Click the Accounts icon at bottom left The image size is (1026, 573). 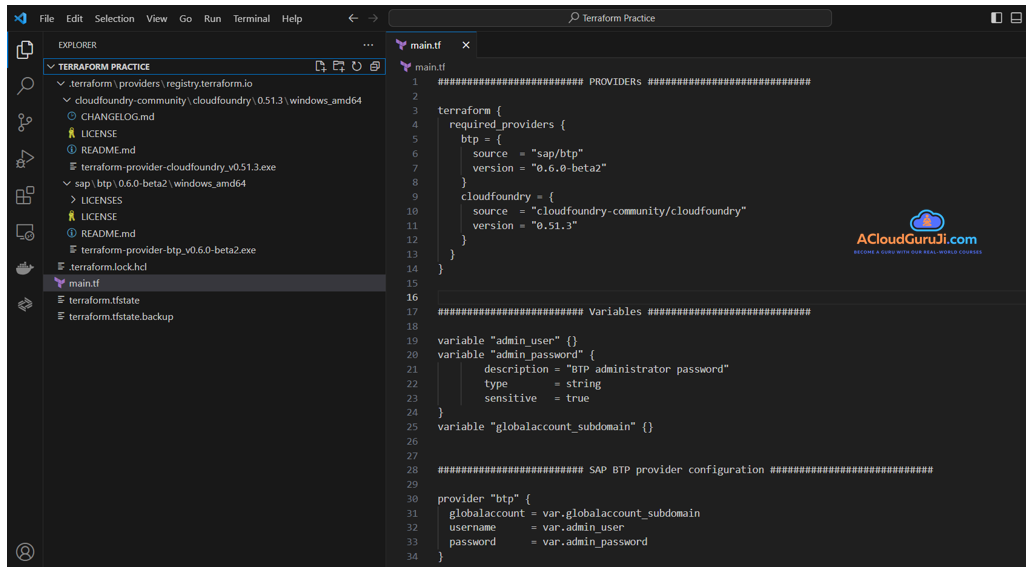click(25, 551)
